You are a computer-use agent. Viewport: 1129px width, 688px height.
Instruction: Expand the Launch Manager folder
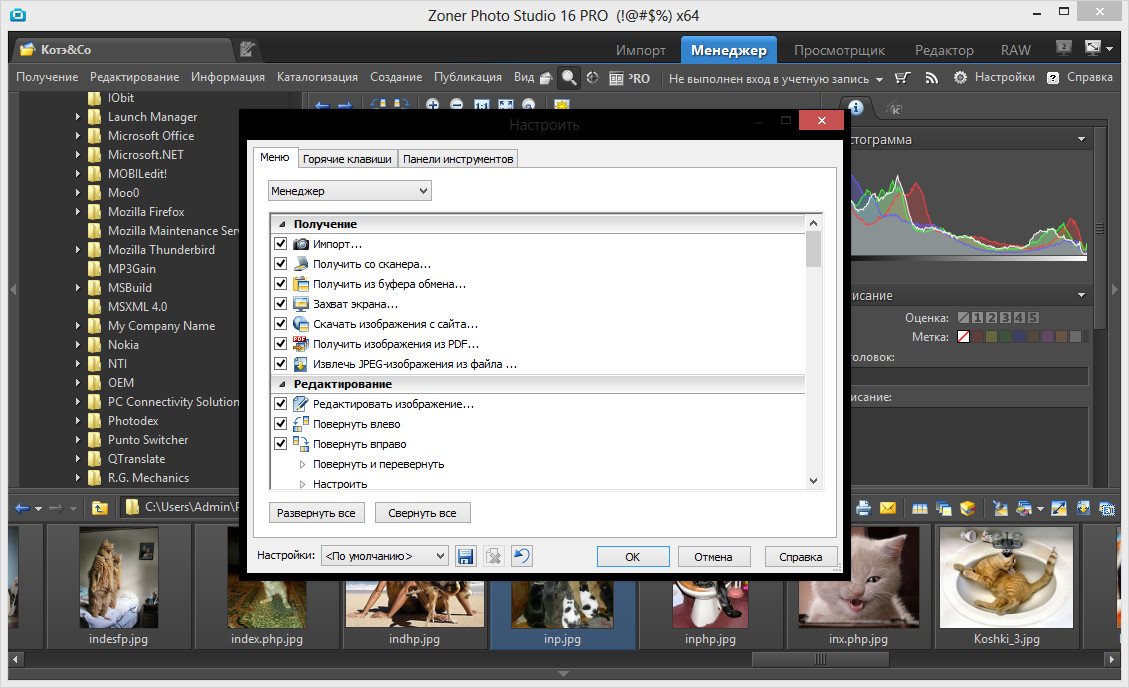pos(78,117)
